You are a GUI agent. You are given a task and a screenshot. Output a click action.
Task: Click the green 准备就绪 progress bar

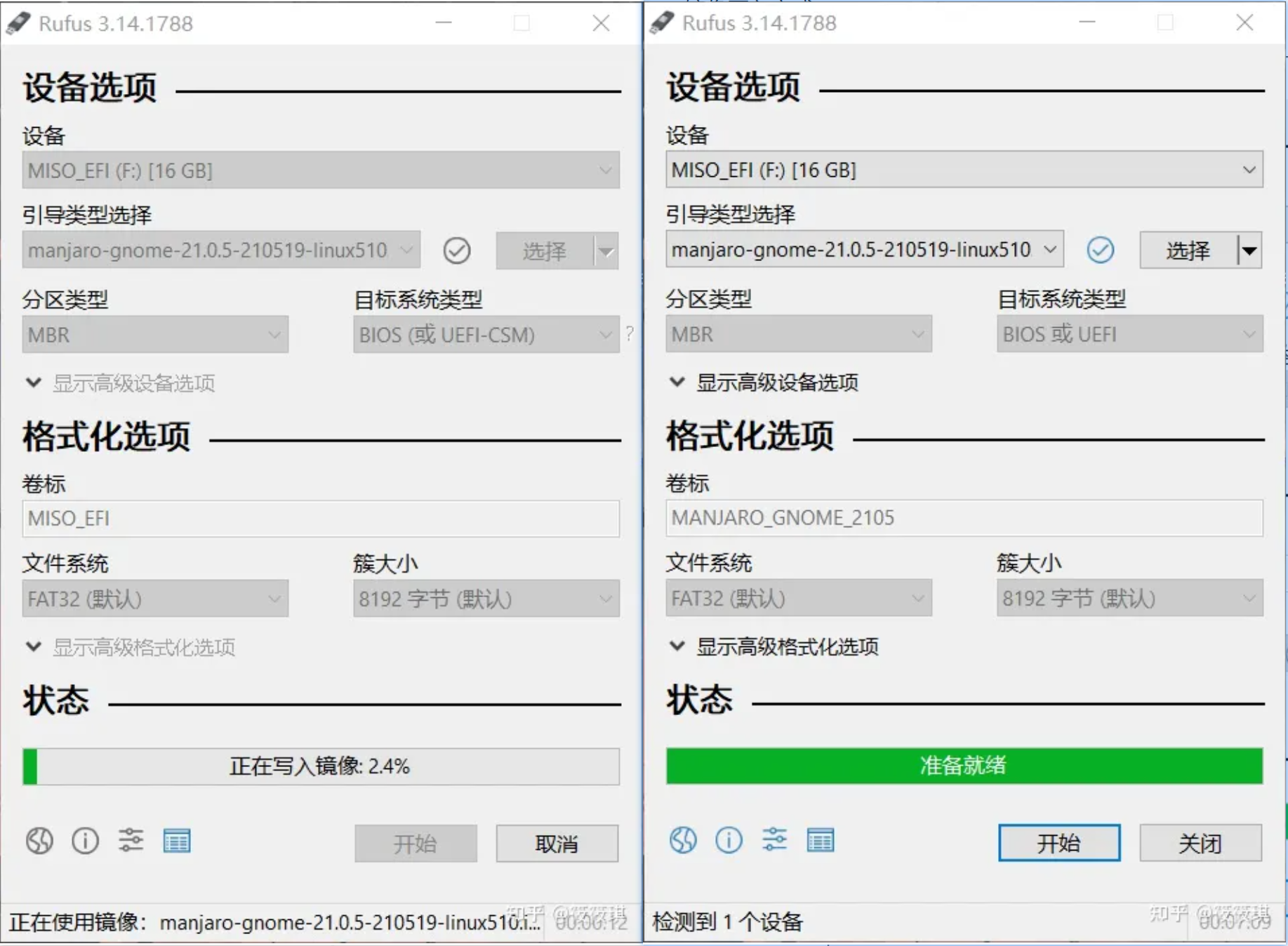[964, 766]
